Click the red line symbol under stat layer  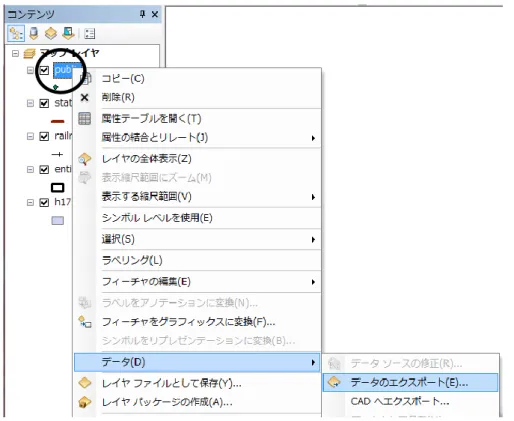click(x=58, y=121)
